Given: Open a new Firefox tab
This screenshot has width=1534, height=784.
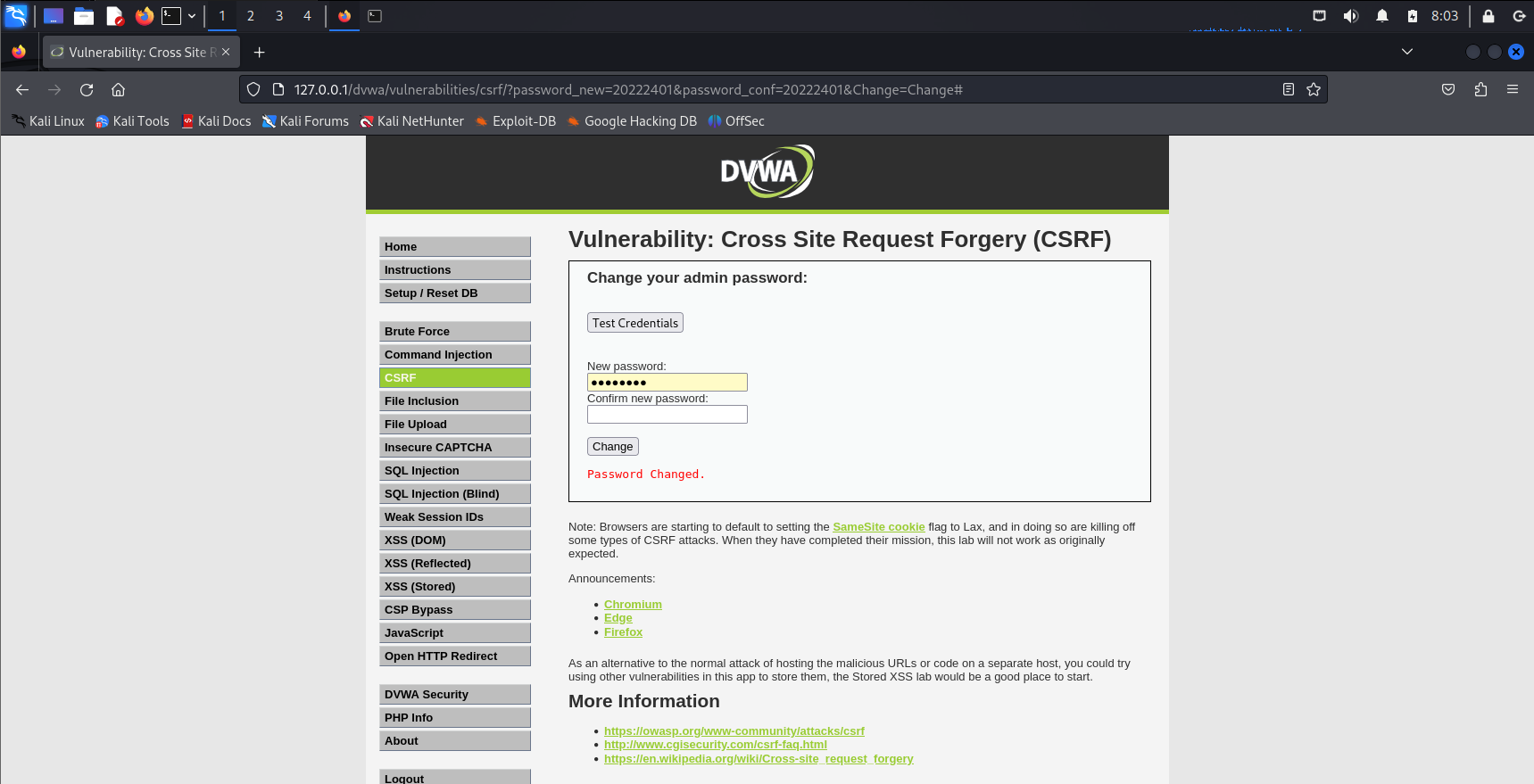Looking at the screenshot, I should click(260, 53).
